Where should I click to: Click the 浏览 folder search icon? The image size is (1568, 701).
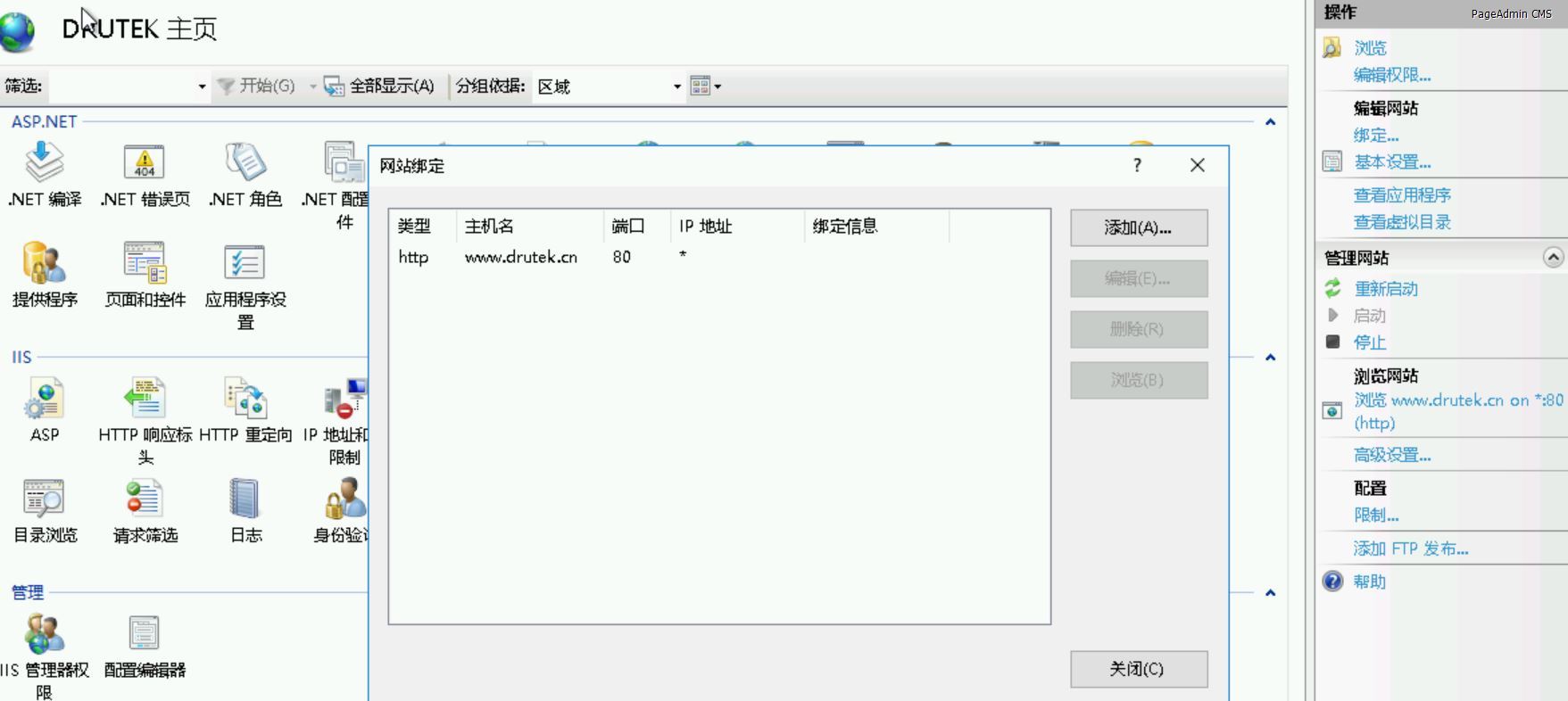[1332, 47]
